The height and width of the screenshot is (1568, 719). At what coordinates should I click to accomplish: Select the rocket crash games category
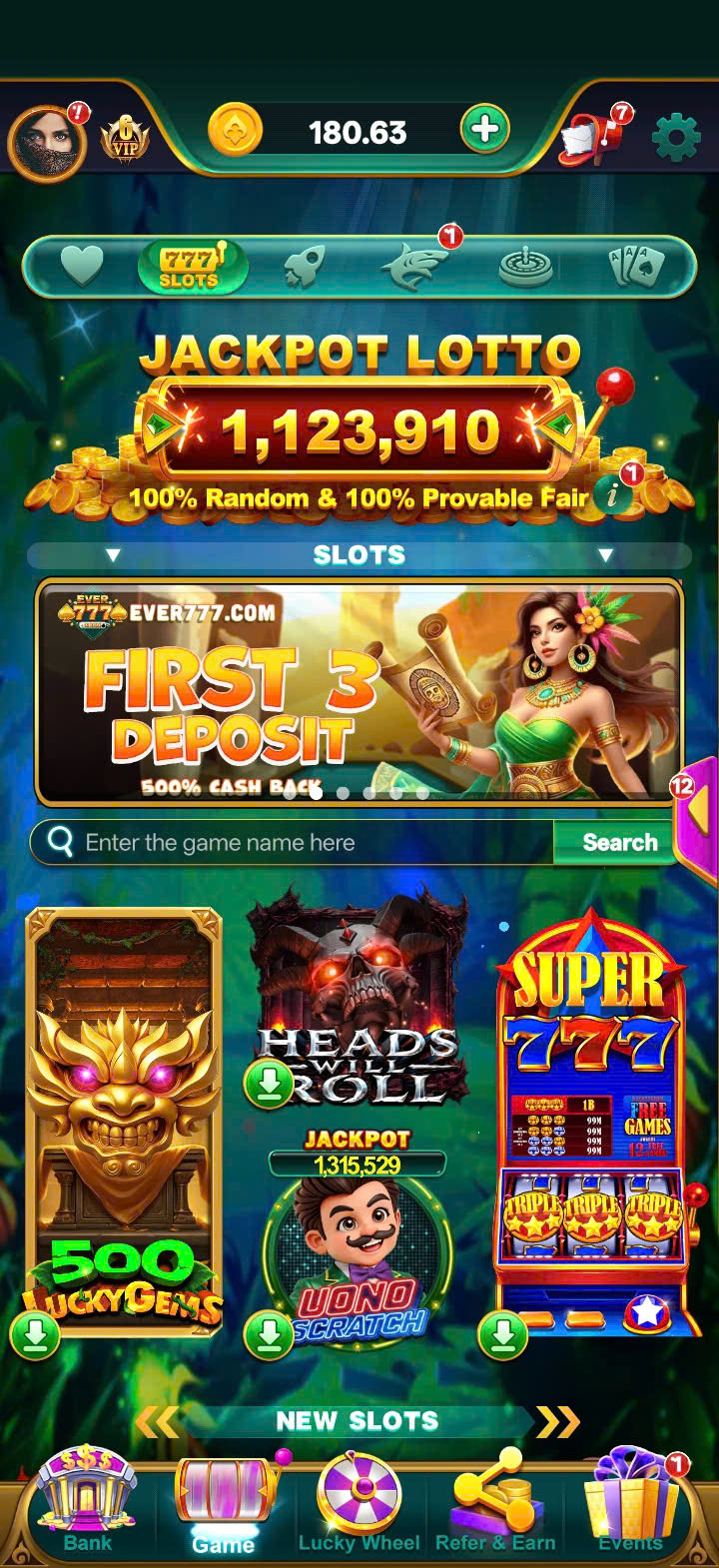coord(305,268)
